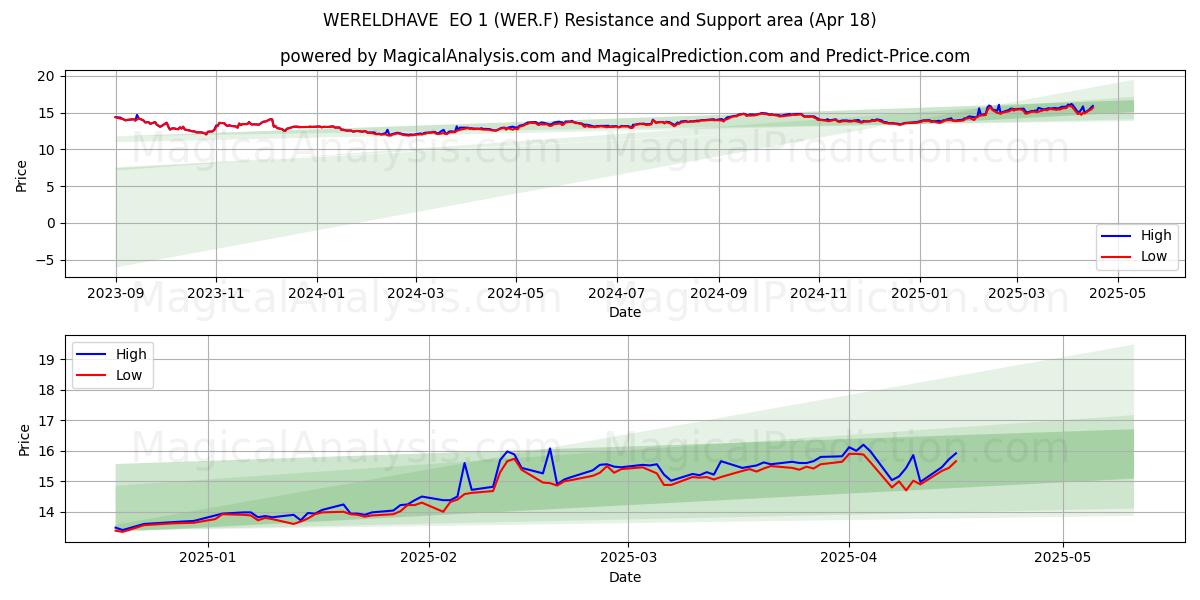The width and height of the screenshot is (1200, 600).
Task: Click the 'Price' y-axis label of top chart
Action: (22, 174)
